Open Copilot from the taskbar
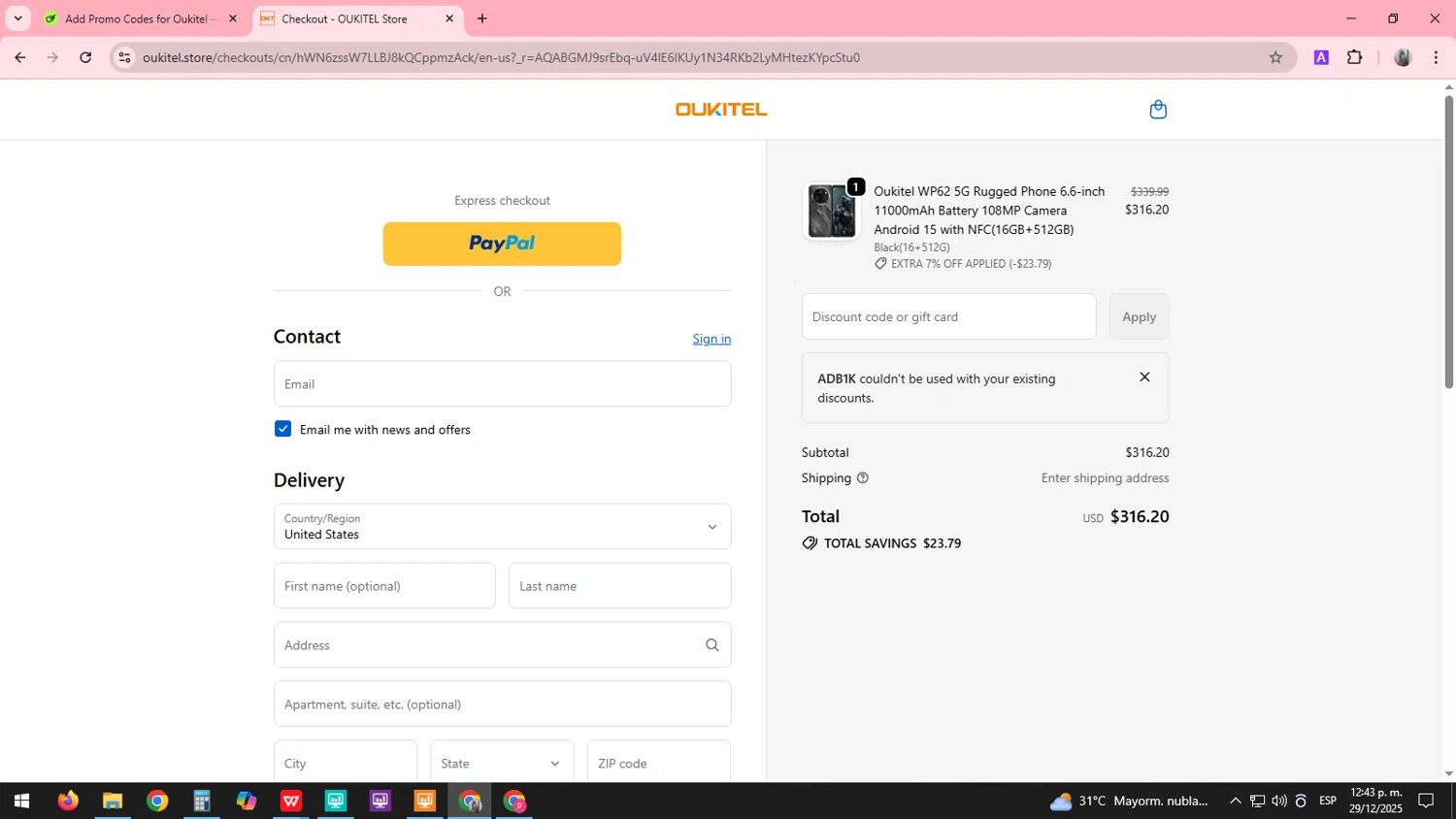 (247, 802)
